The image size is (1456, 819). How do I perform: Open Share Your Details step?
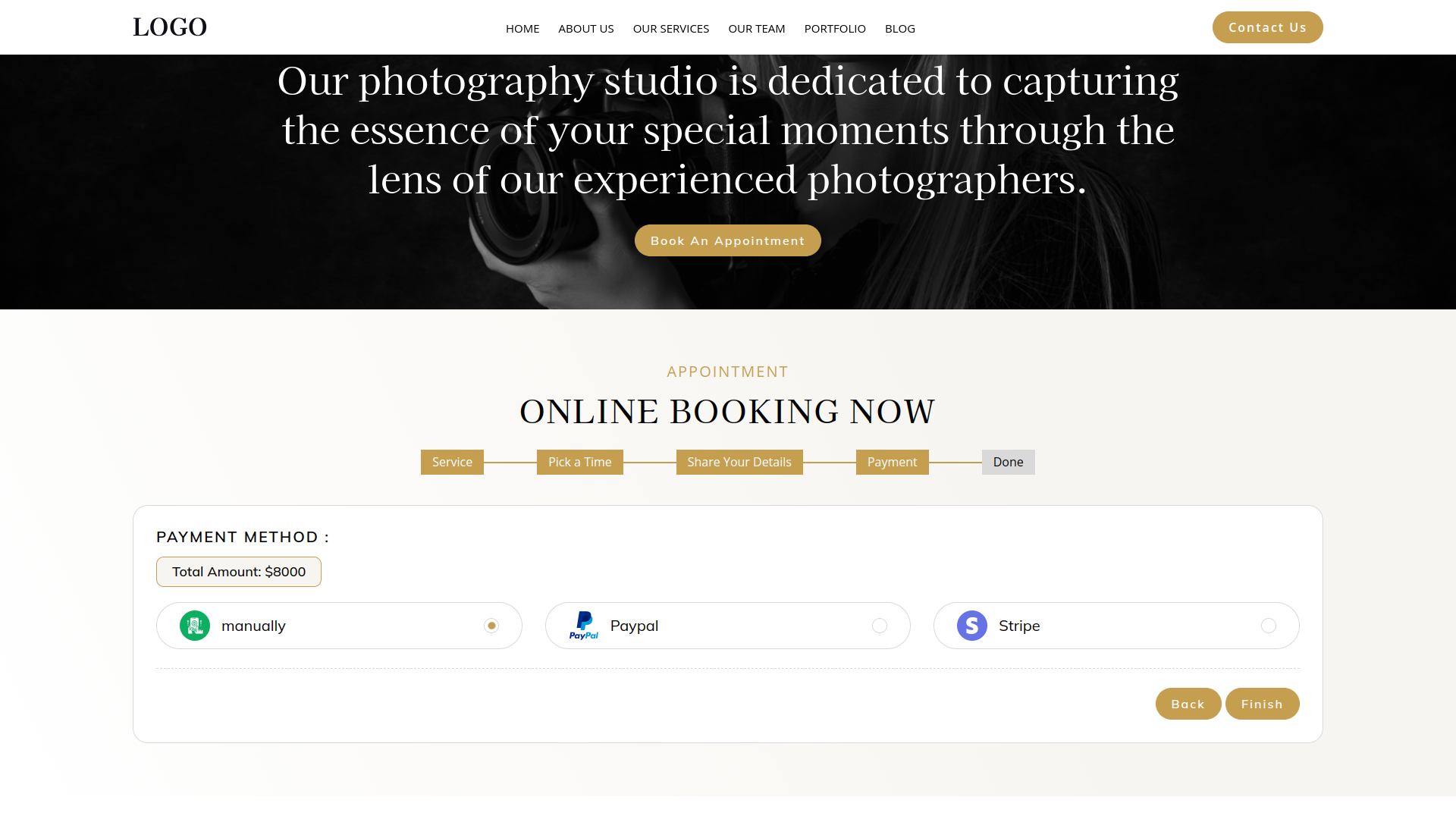[739, 462]
